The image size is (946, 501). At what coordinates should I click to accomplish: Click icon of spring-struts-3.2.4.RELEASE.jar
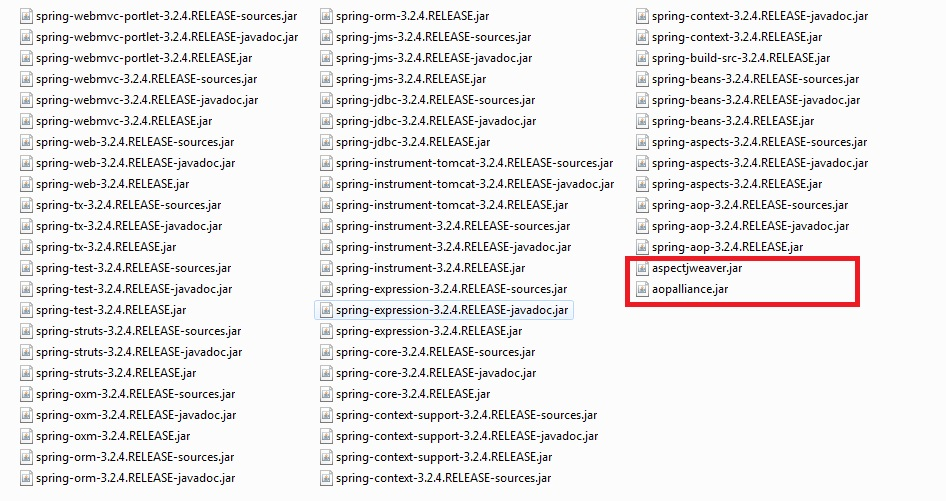pyautogui.click(x=26, y=373)
